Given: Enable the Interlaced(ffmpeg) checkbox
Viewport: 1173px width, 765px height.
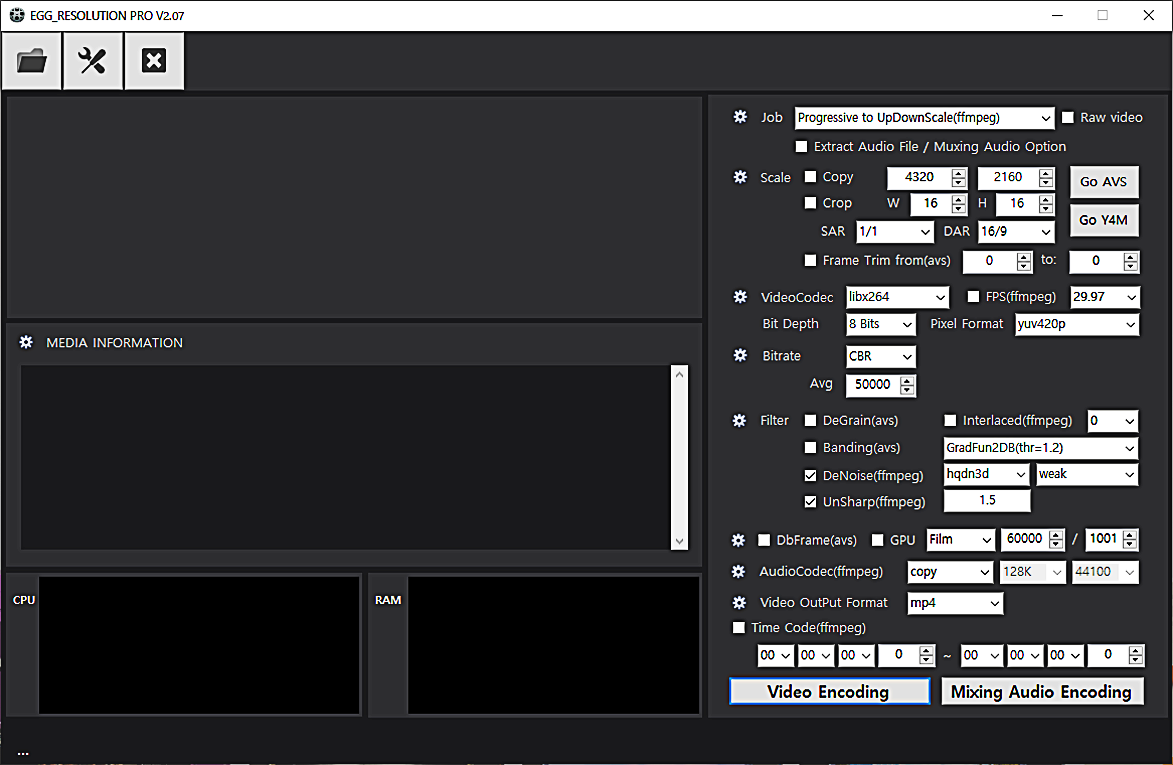Looking at the screenshot, I should click(950, 420).
